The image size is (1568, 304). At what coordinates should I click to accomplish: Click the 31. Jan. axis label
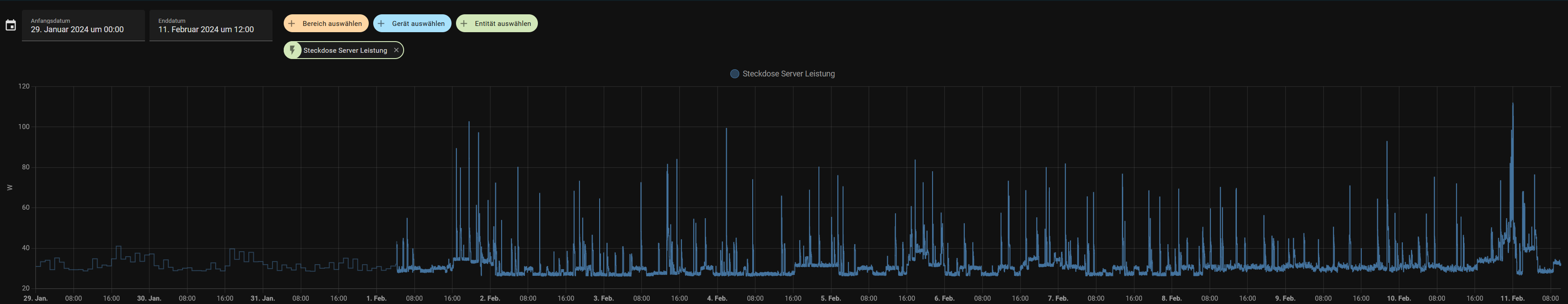262,299
